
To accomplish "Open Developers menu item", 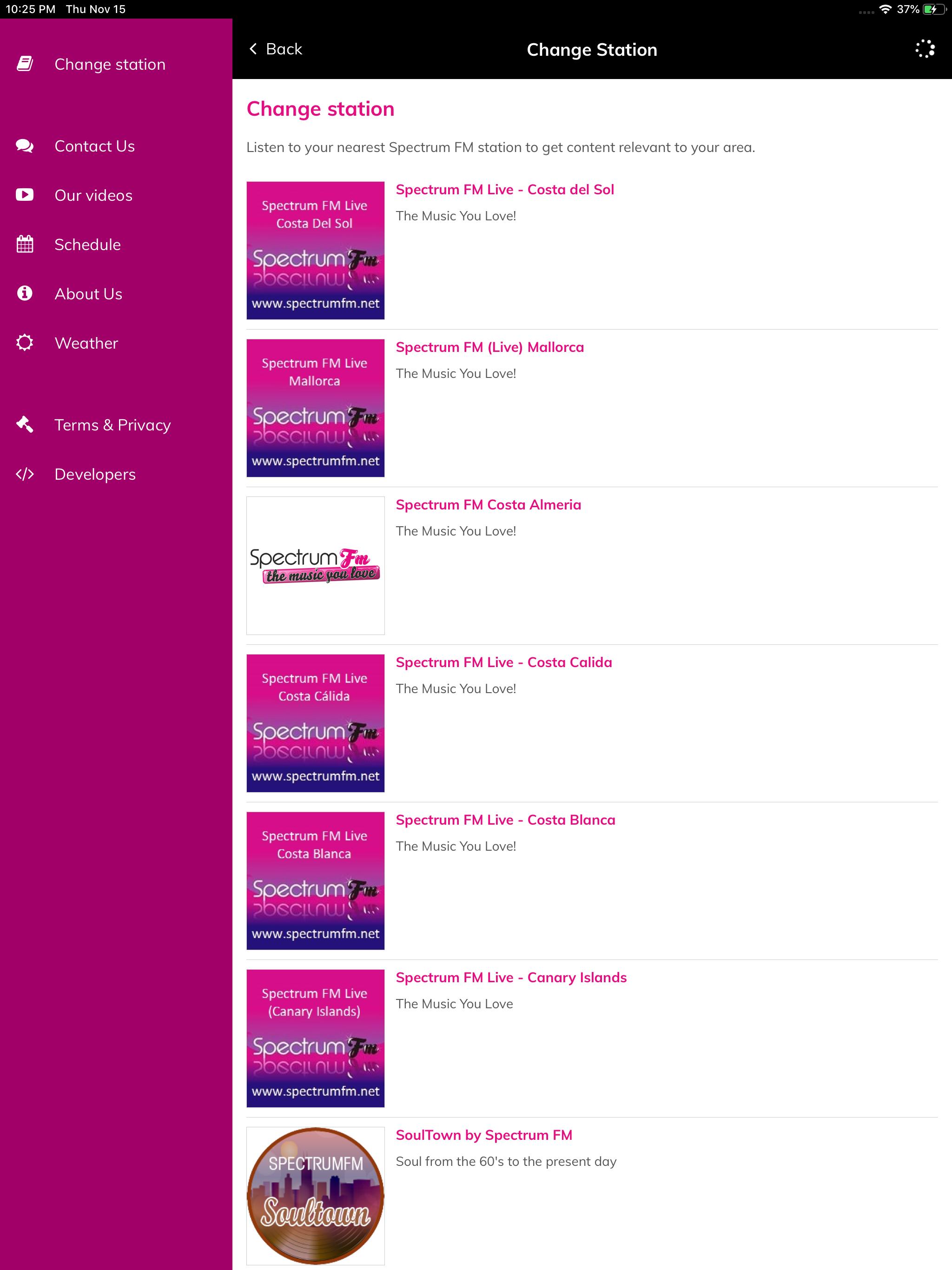I will pyautogui.click(x=116, y=474).
